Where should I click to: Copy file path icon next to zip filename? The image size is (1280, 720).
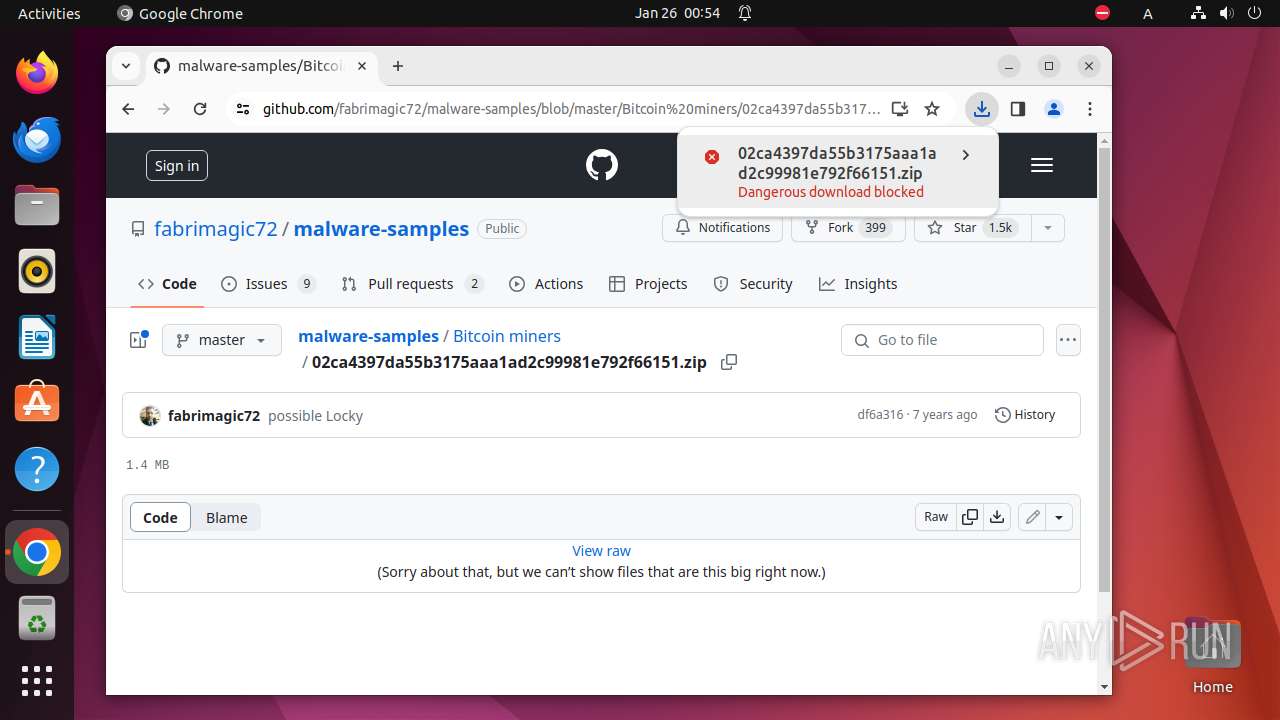(729, 362)
